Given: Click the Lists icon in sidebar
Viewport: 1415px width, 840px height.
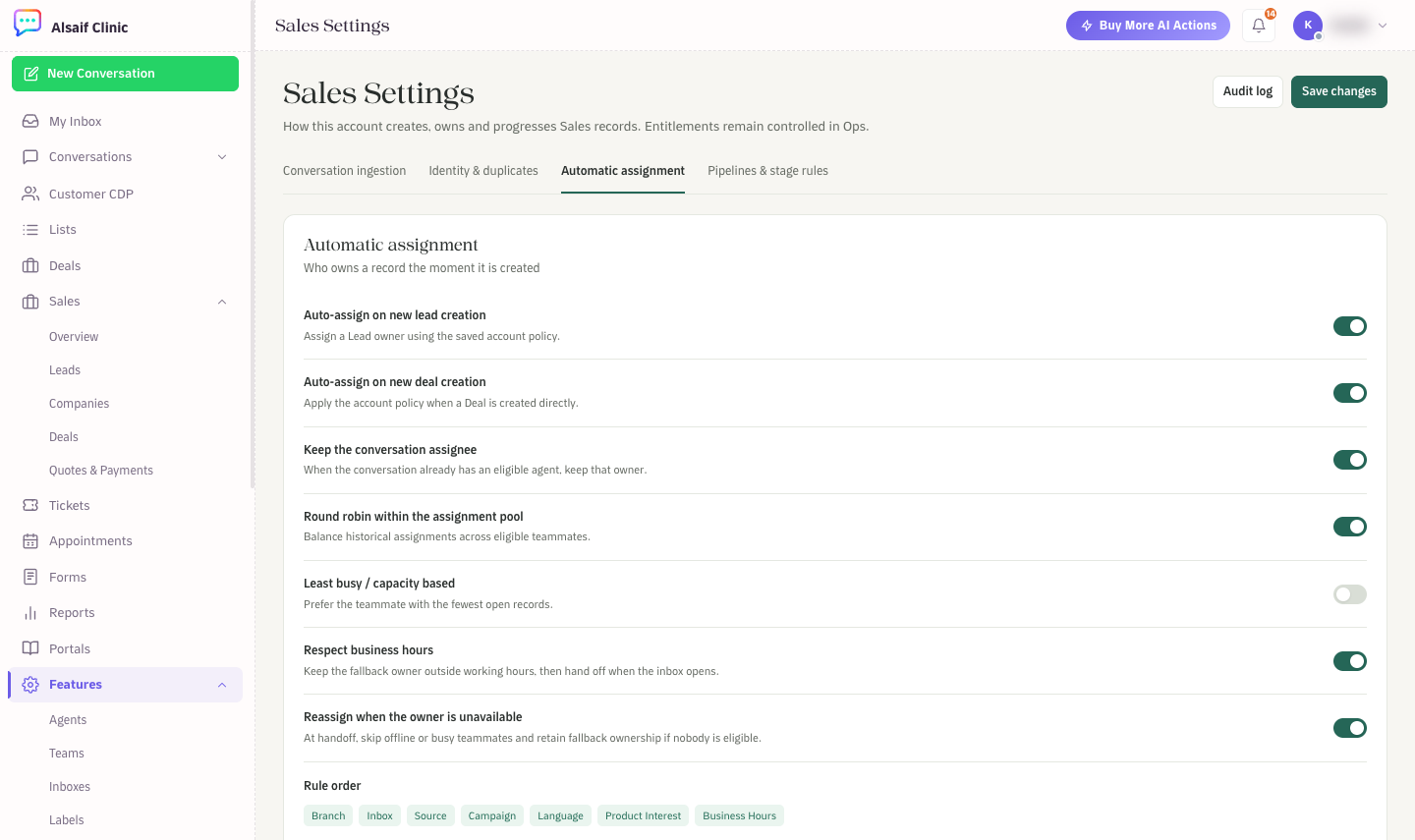Looking at the screenshot, I should [30, 229].
